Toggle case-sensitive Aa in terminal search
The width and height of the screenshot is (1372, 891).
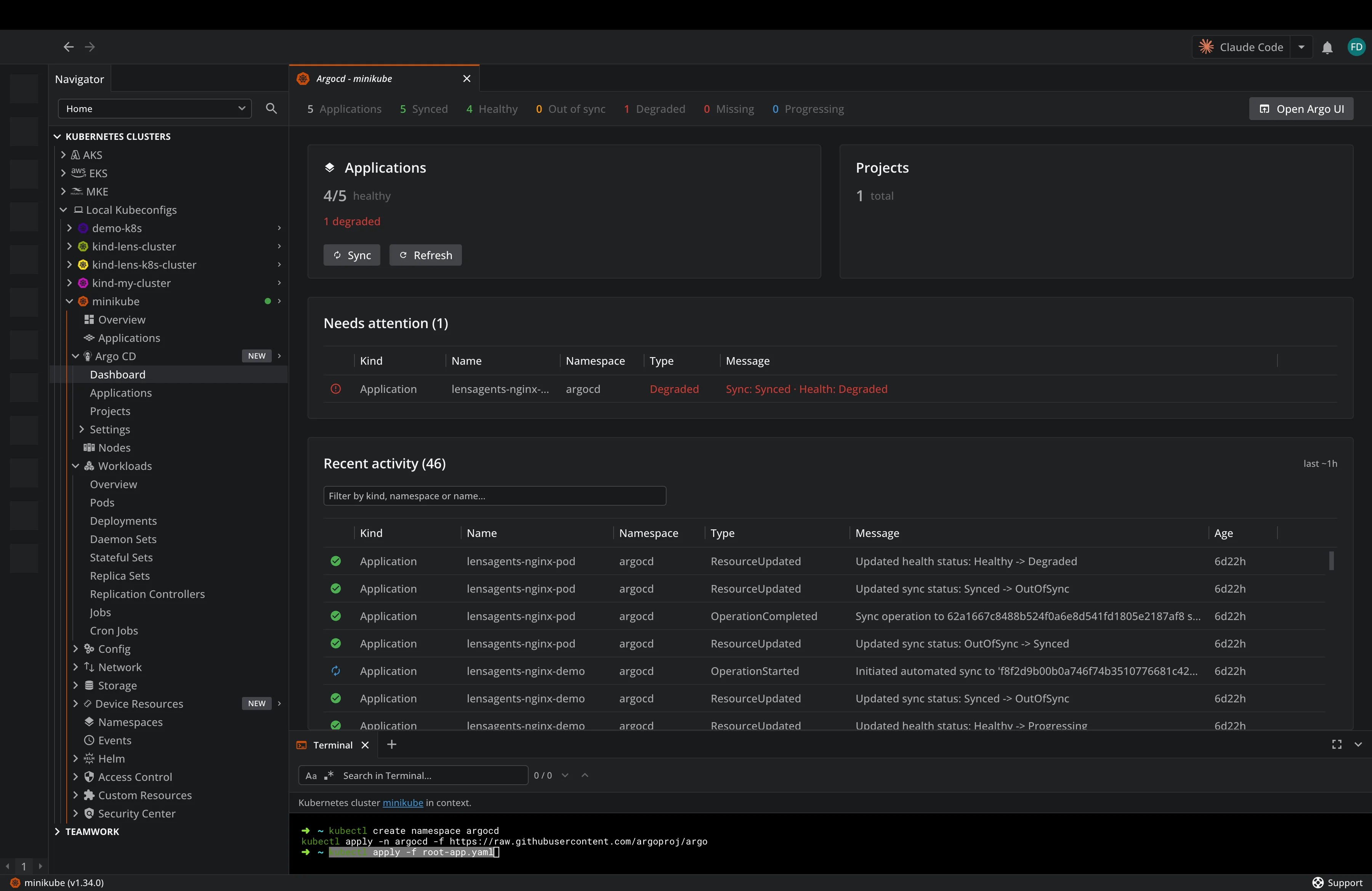pos(311,775)
